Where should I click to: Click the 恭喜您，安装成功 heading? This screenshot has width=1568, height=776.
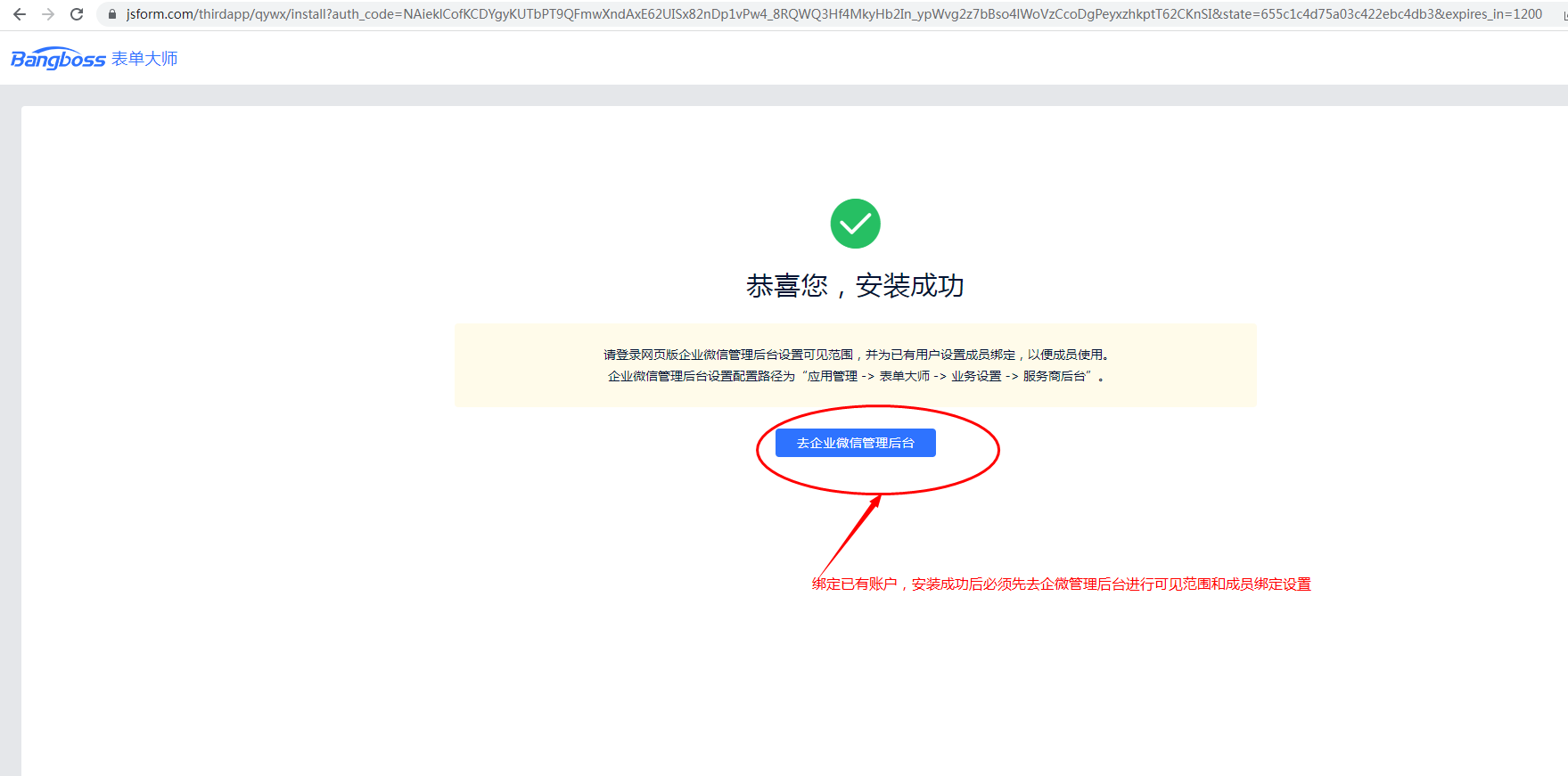click(855, 286)
